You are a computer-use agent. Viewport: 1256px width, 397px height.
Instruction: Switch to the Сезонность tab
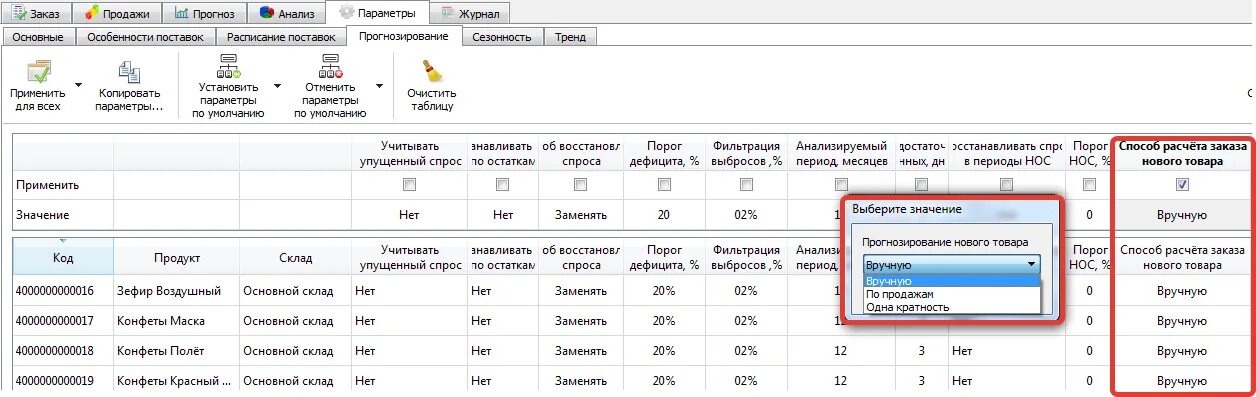tap(503, 37)
